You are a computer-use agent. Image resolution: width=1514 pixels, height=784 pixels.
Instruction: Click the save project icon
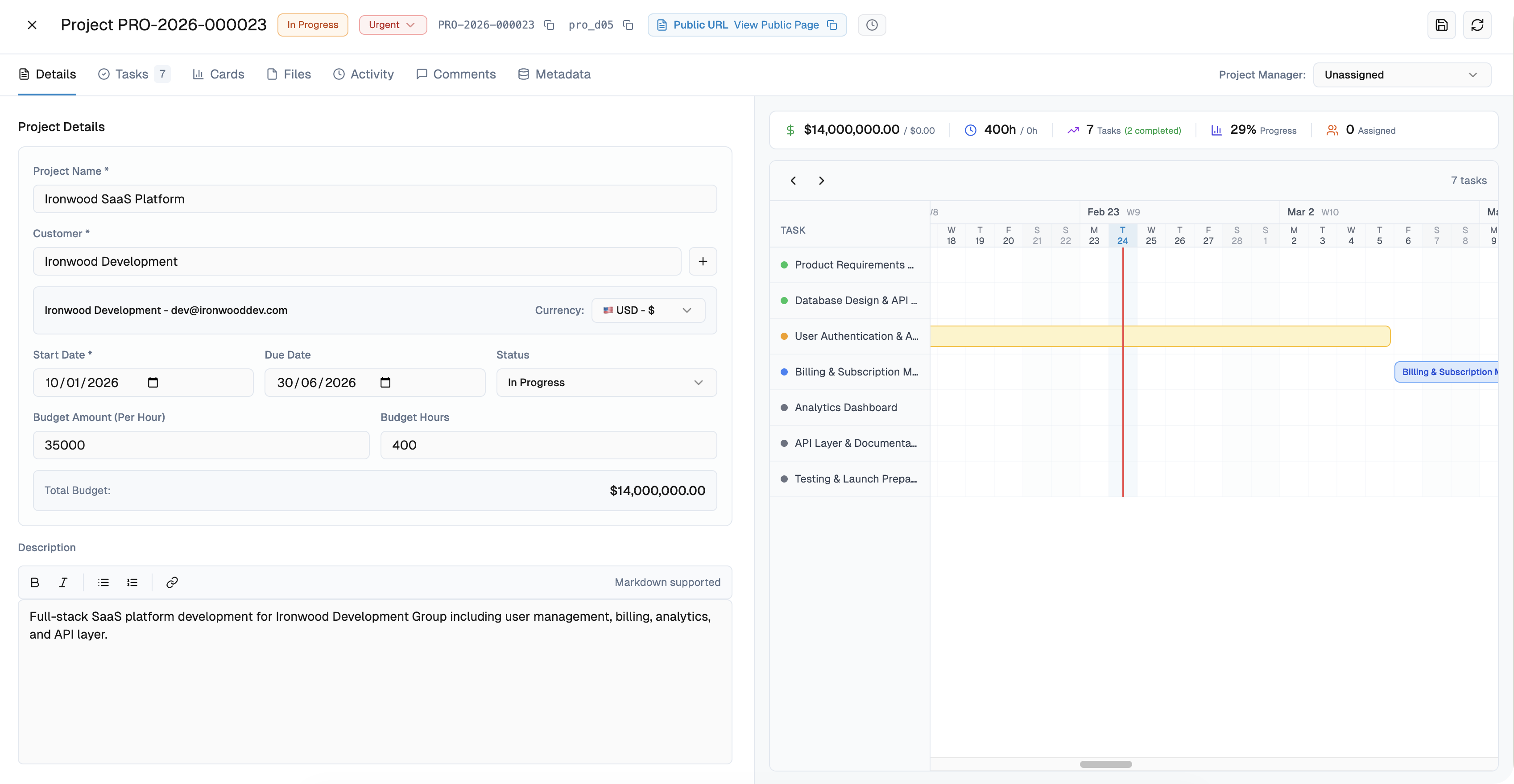click(1441, 25)
